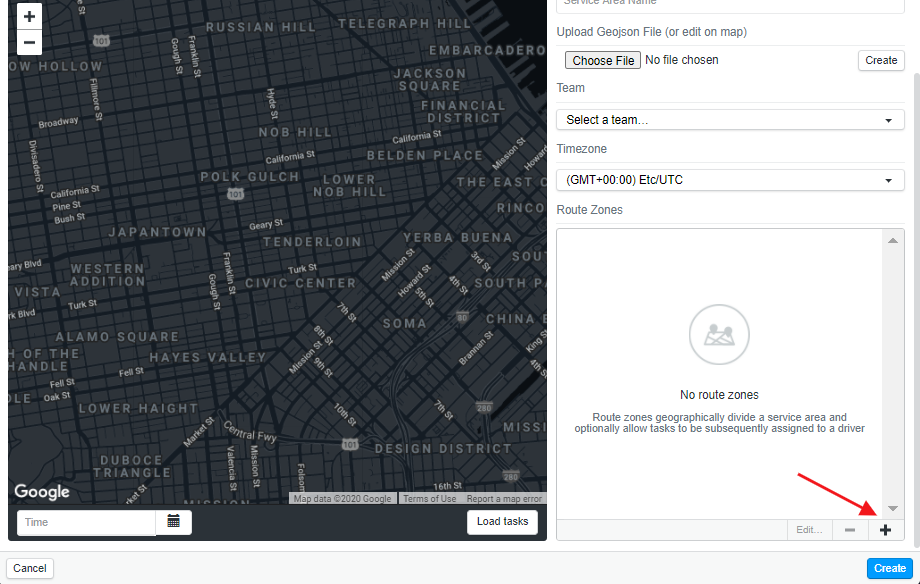Screen dimensions: 920x584
Task: Remove the selected route zone
Action: tap(850, 530)
